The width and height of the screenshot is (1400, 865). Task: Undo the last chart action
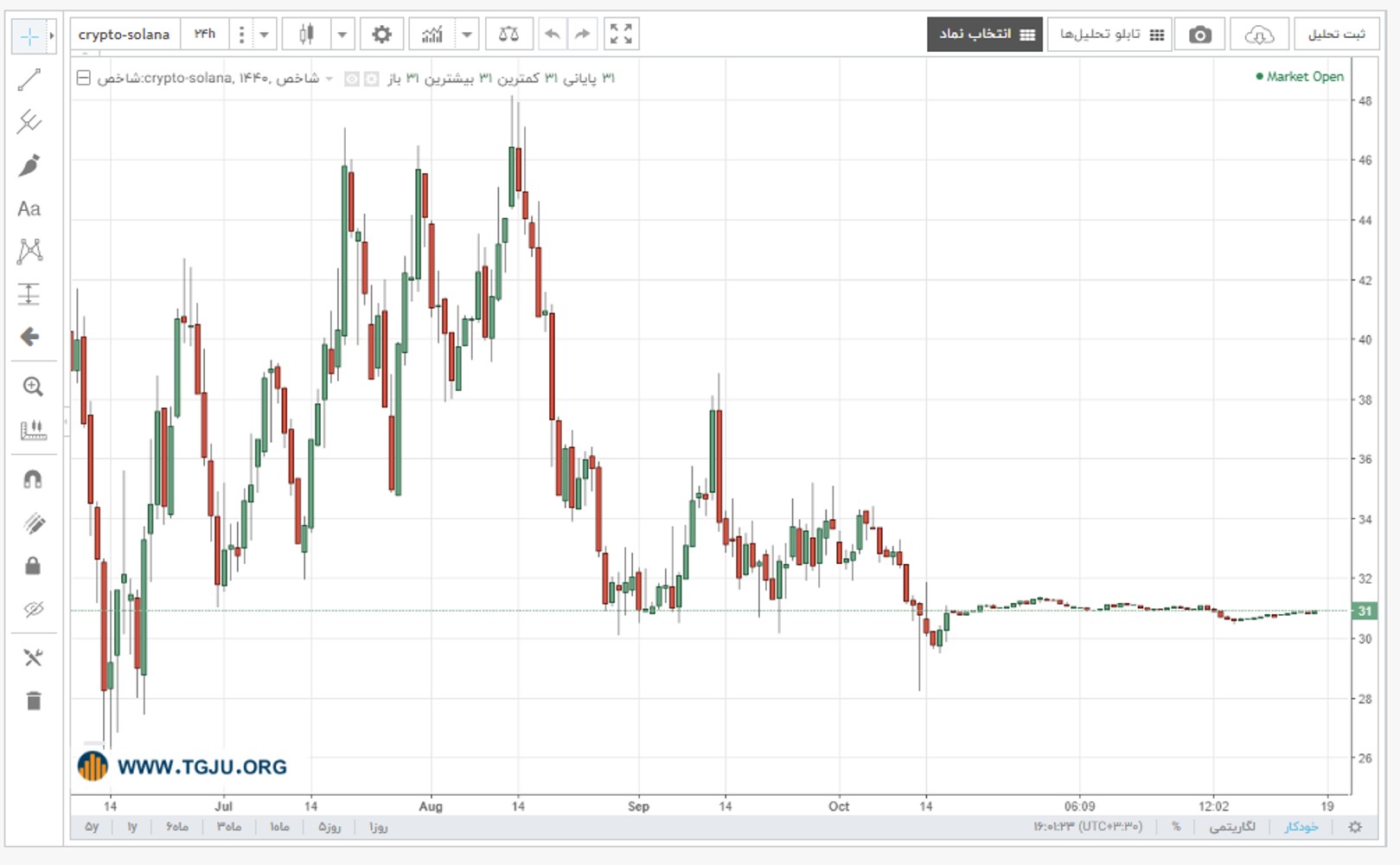[x=553, y=35]
